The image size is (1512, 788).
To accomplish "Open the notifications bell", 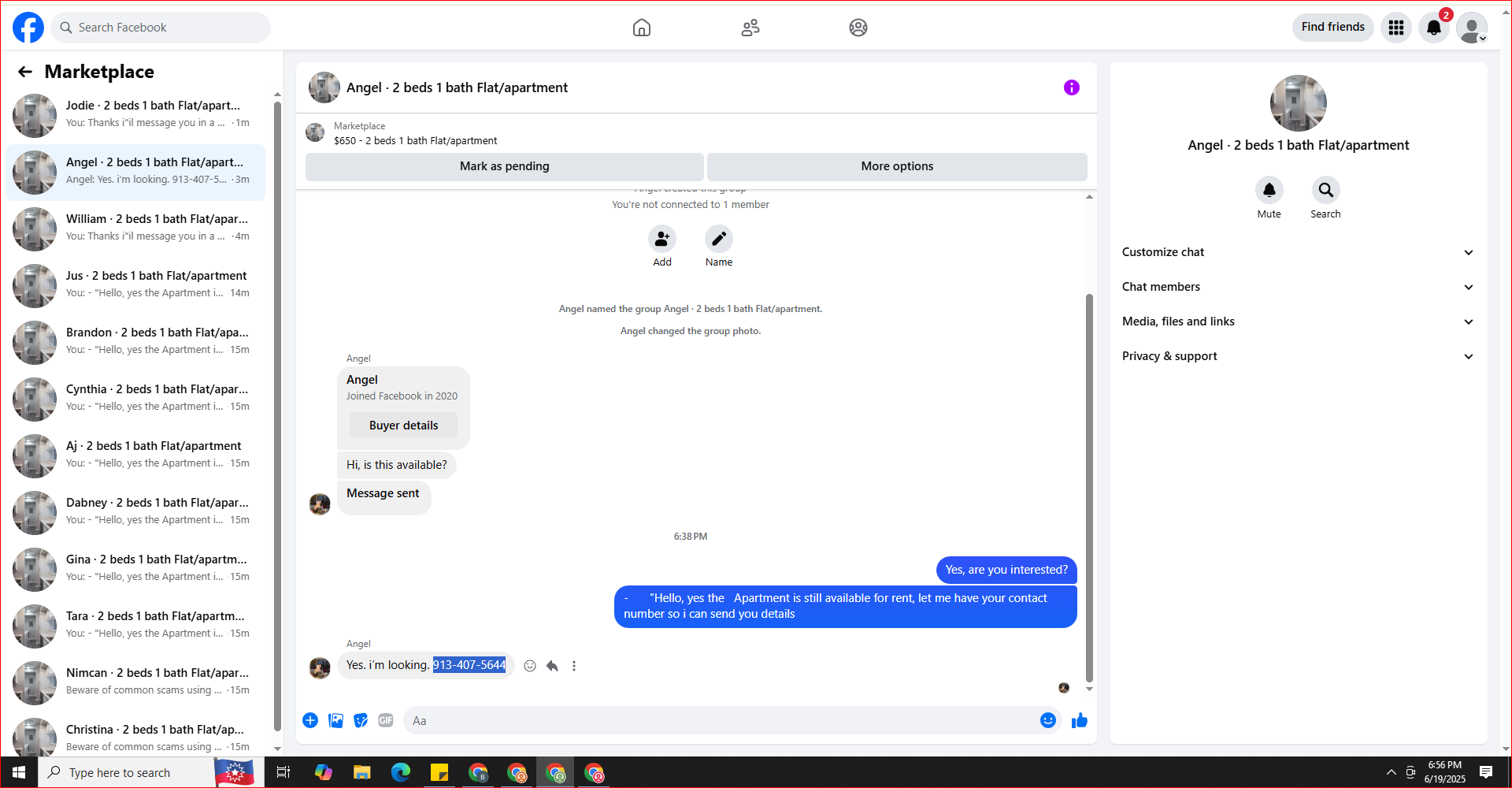I will 1434,28.
